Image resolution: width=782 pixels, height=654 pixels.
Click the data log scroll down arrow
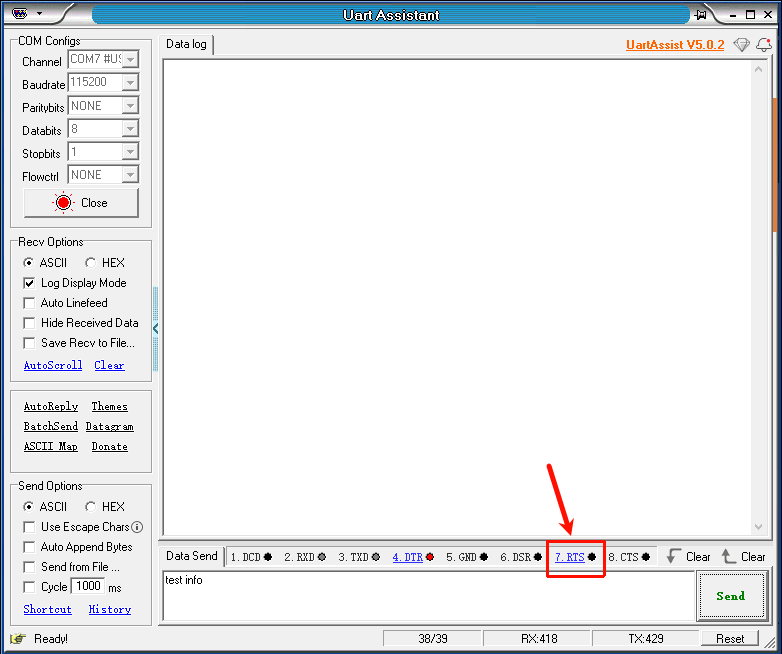tap(759, 527)
